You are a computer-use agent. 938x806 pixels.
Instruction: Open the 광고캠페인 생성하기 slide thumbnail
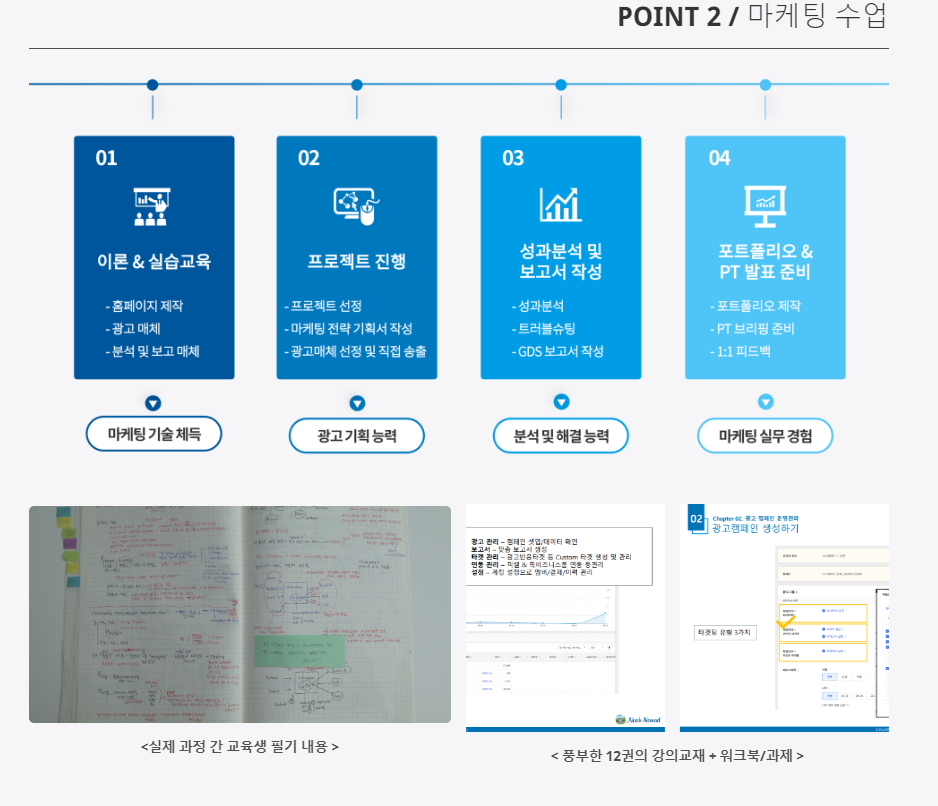[x=784, y=618]
